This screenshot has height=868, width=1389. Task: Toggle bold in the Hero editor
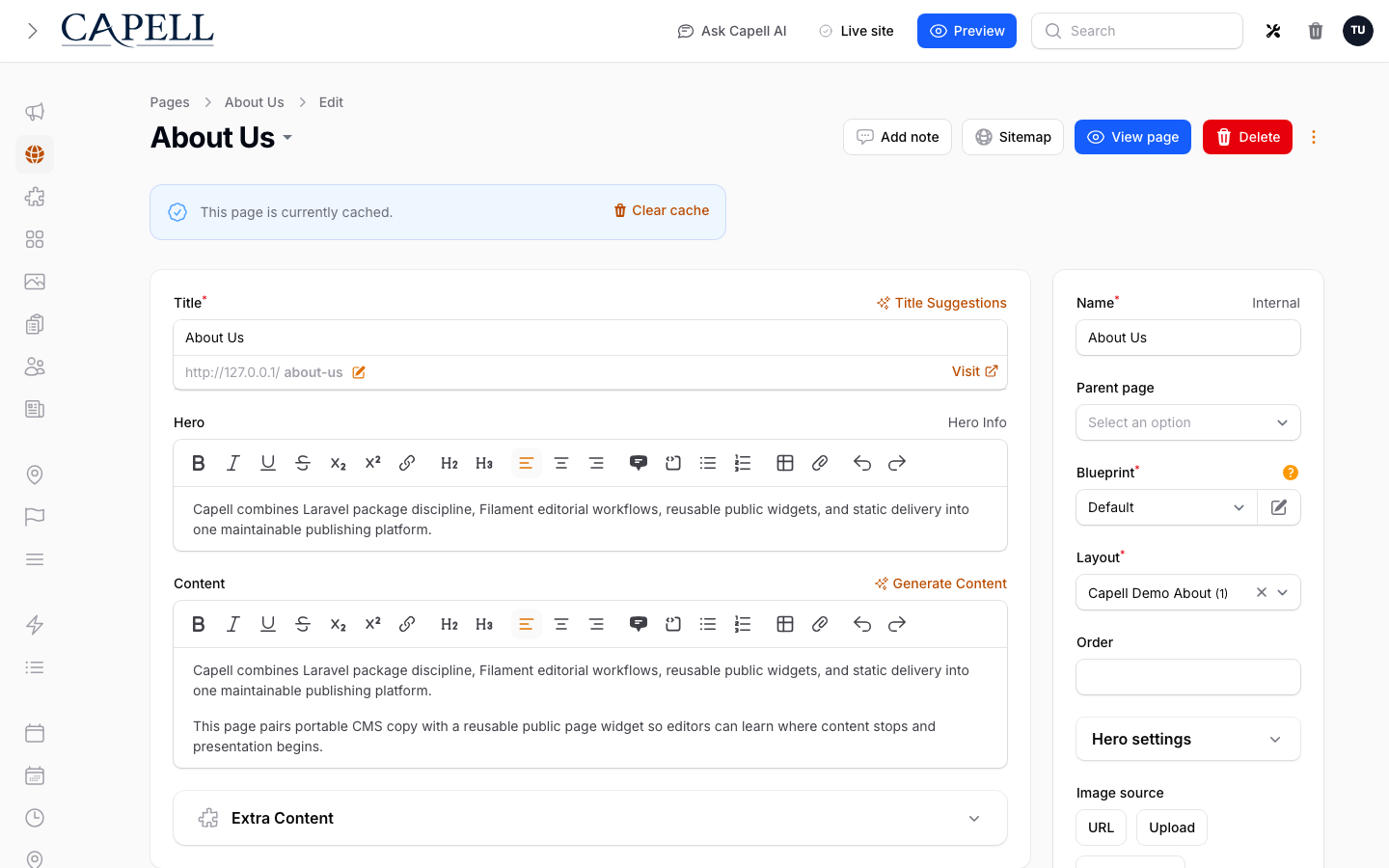click(199, 463)
